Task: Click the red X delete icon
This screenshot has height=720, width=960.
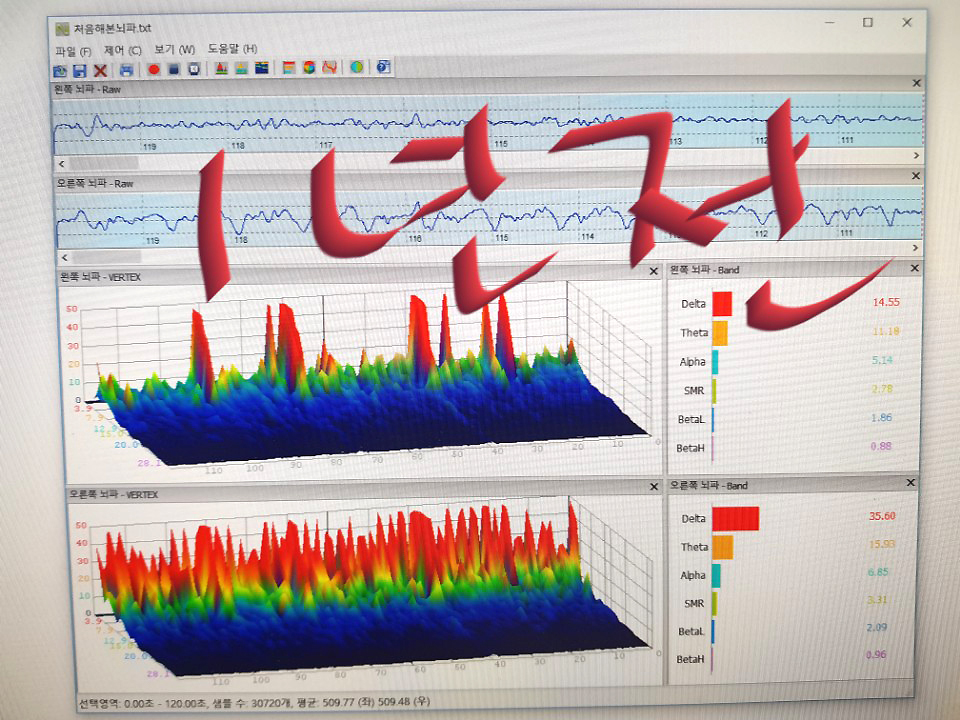Action: coord(99,69)
